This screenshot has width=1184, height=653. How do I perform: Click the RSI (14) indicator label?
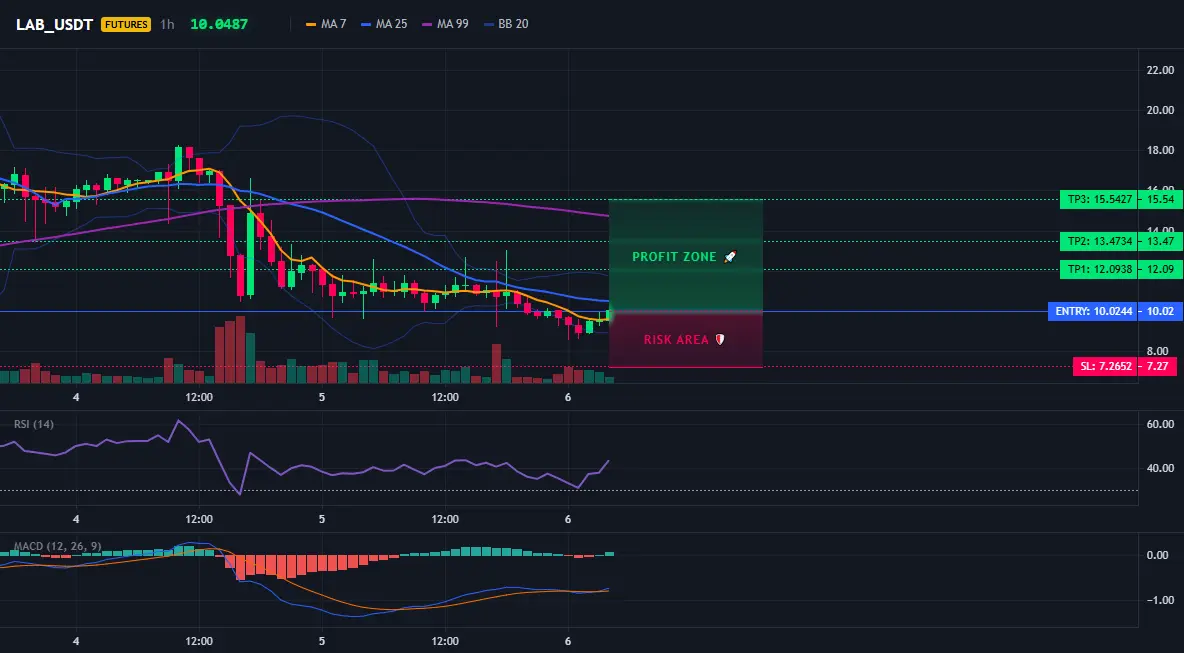pos(34,424)
